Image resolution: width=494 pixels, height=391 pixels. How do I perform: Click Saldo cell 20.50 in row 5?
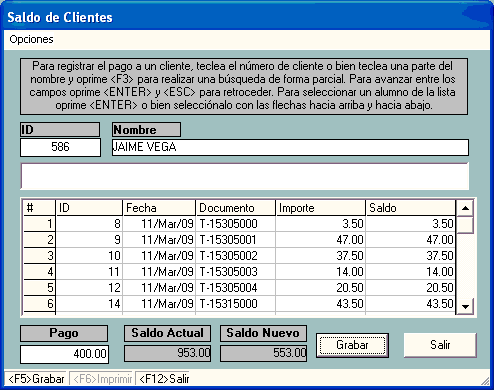coord(411,288)
